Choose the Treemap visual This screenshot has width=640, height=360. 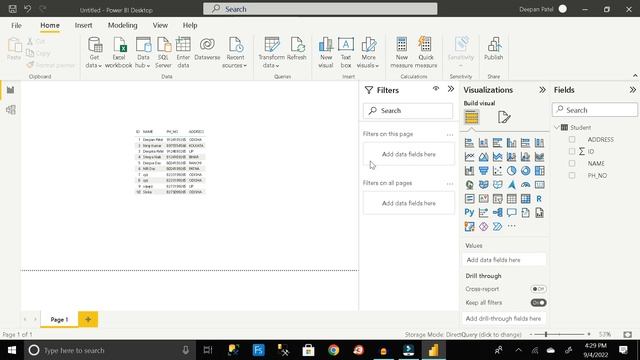click(x=539, y=171)
